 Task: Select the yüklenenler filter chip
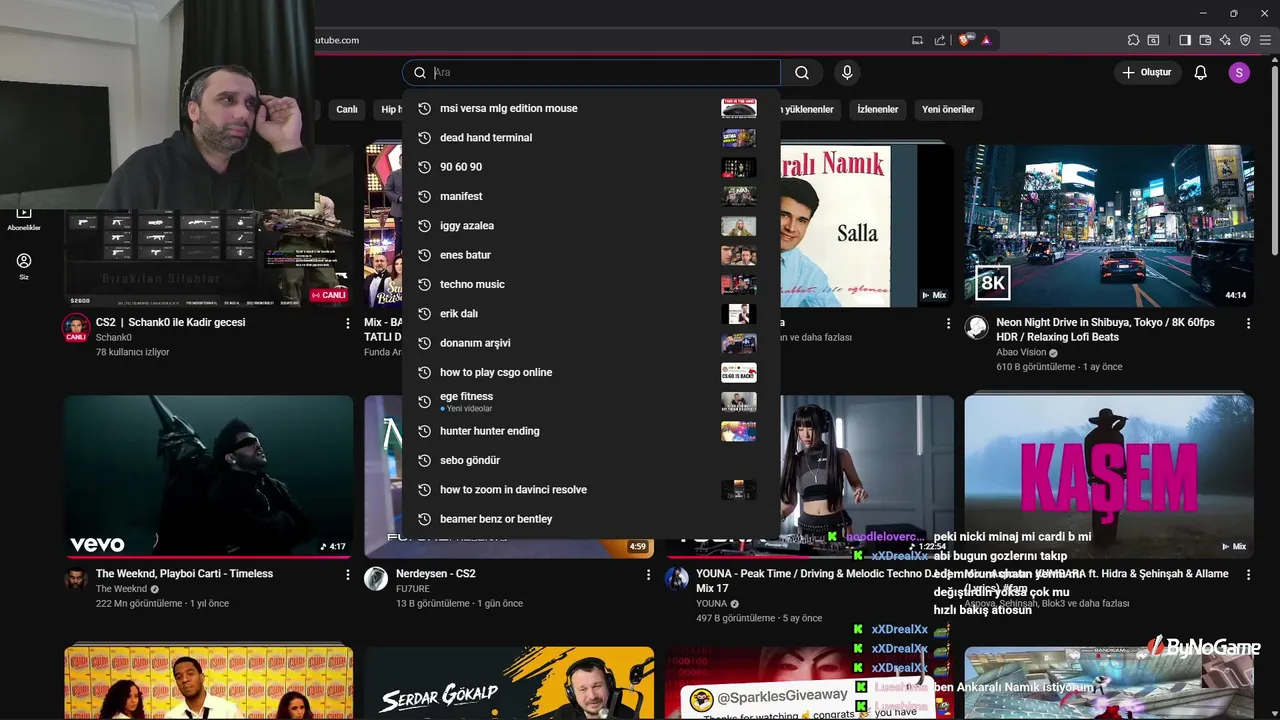pos(810,109)
